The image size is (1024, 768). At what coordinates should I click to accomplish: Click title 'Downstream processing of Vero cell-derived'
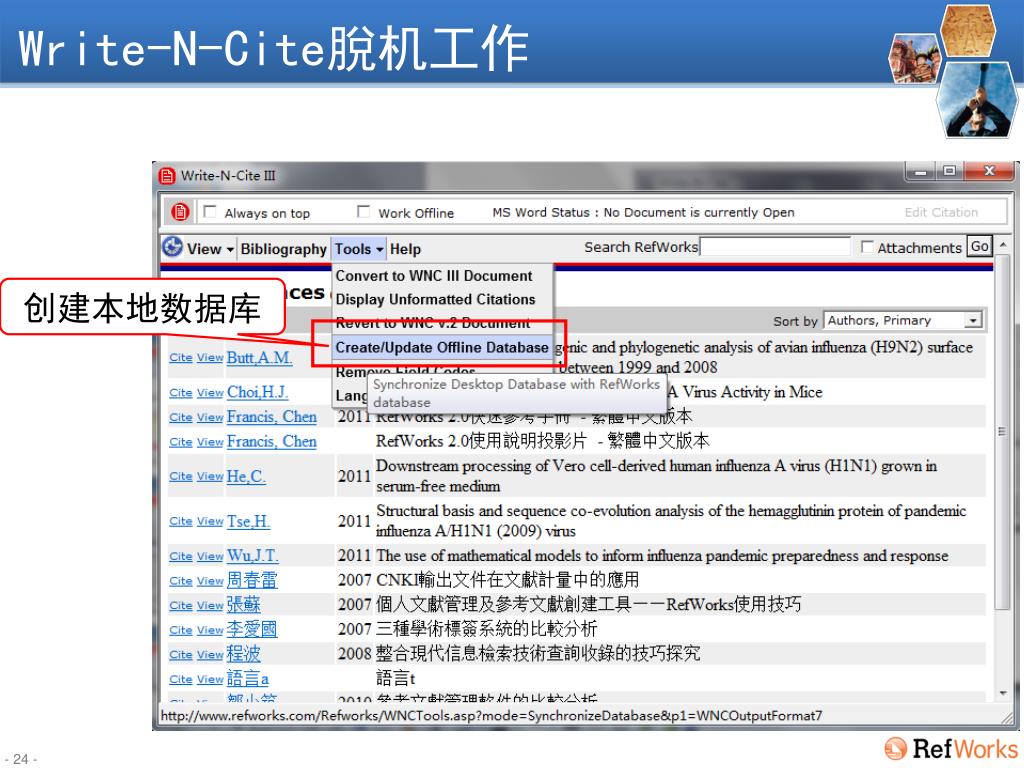(x=656, y=476)
